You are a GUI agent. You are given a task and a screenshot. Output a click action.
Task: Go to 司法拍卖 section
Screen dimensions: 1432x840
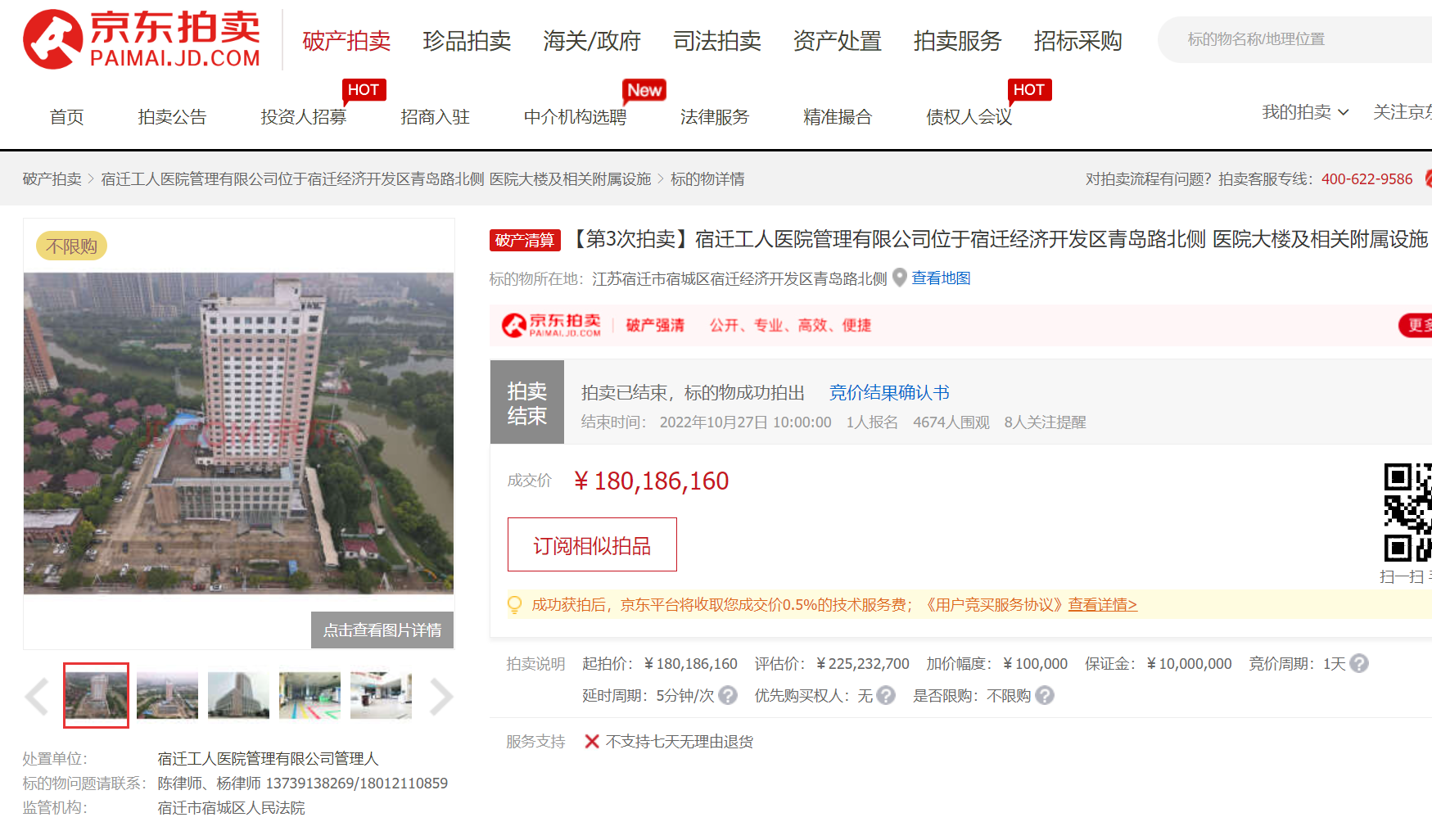click(716, 40)
